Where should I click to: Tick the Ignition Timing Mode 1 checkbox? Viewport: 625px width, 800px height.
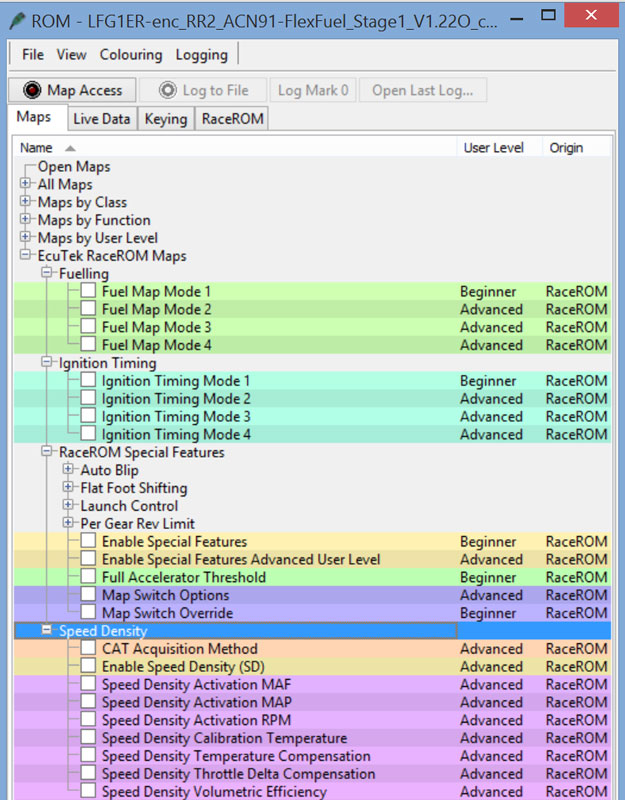[x=88, y=380]
